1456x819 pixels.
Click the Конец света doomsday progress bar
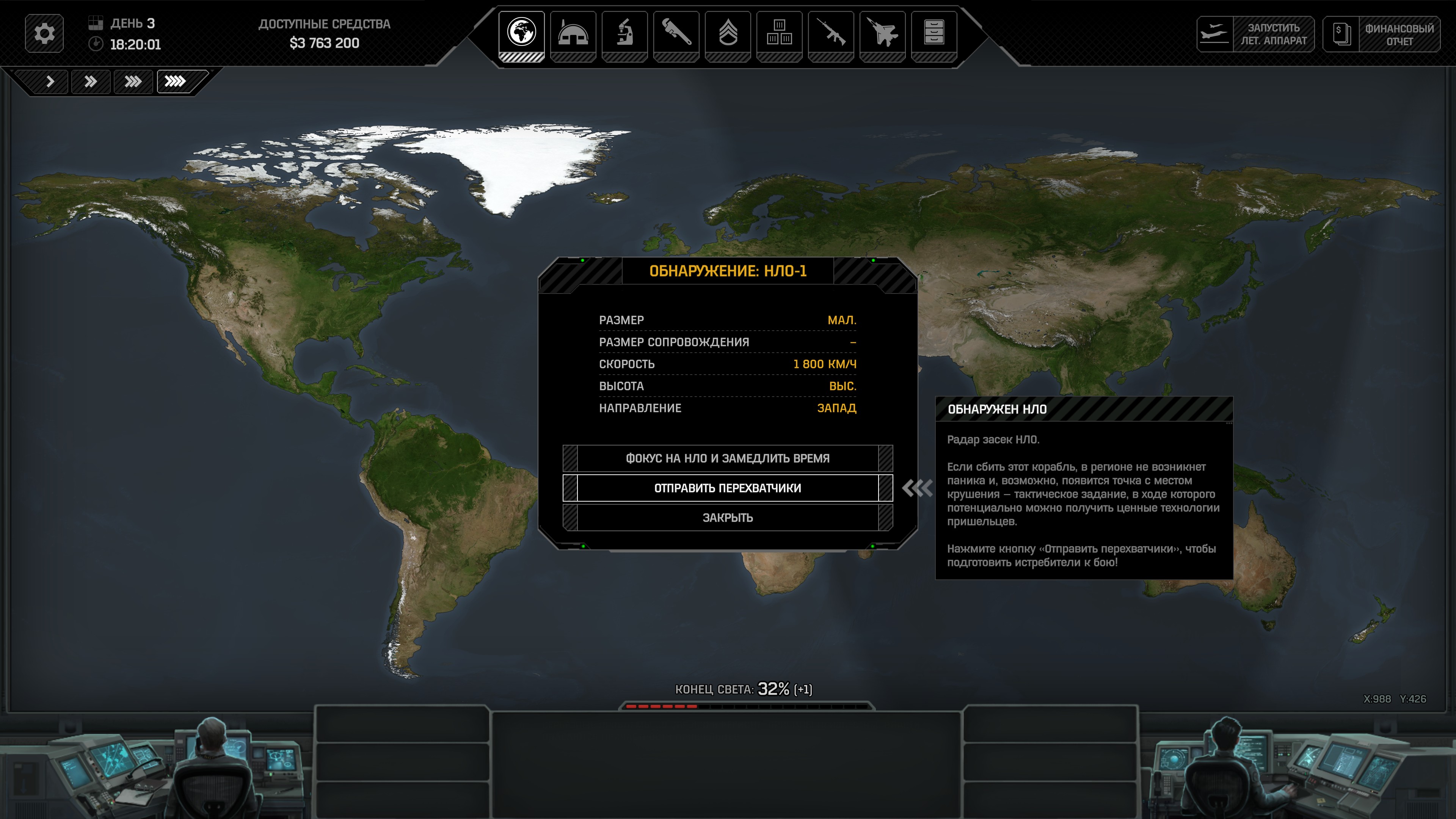pyautogui.click(x=746, y=706)
